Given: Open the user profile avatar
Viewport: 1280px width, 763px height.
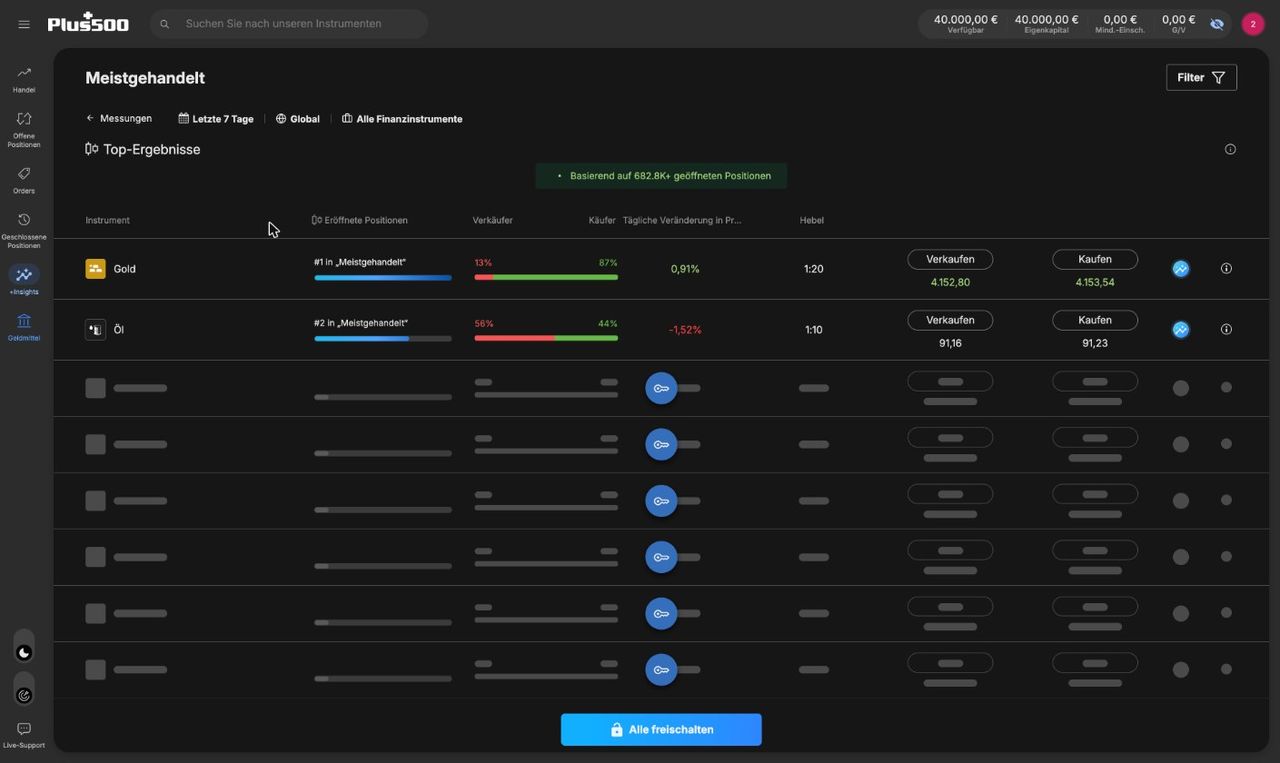Looking at the screenshot, I should point(1253,24).
